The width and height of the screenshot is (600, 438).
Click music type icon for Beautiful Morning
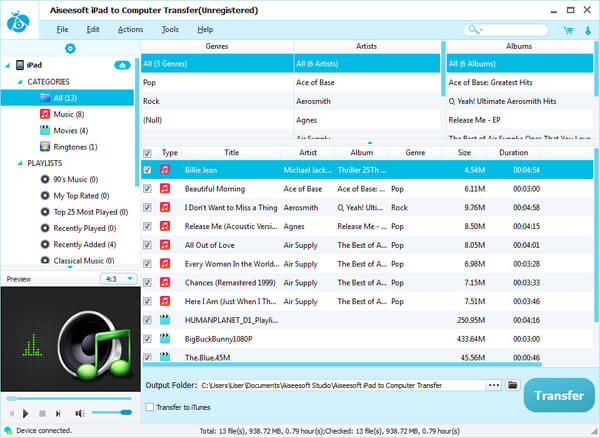[x=165, y=188]
